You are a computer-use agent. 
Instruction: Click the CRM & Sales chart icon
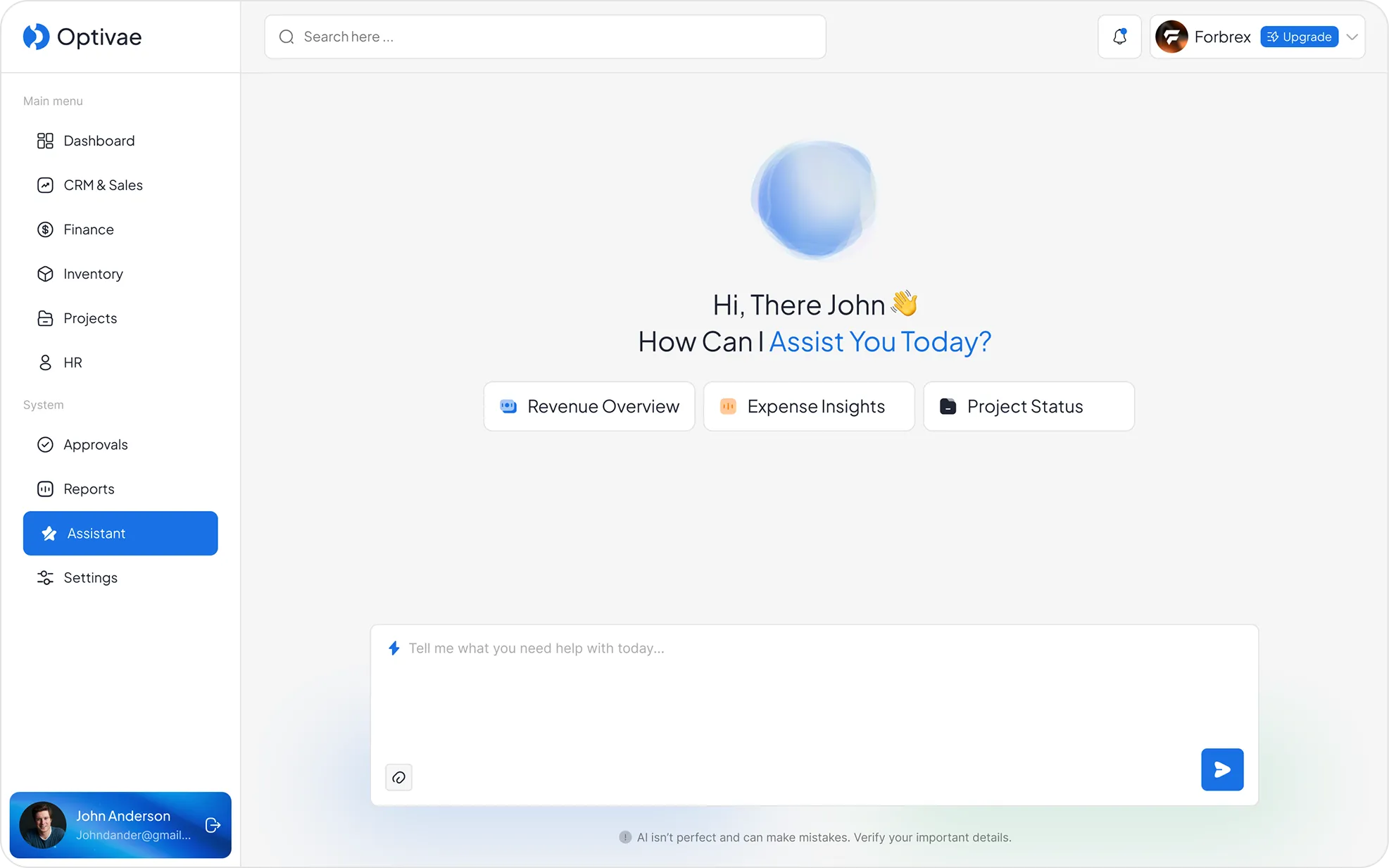45,185
